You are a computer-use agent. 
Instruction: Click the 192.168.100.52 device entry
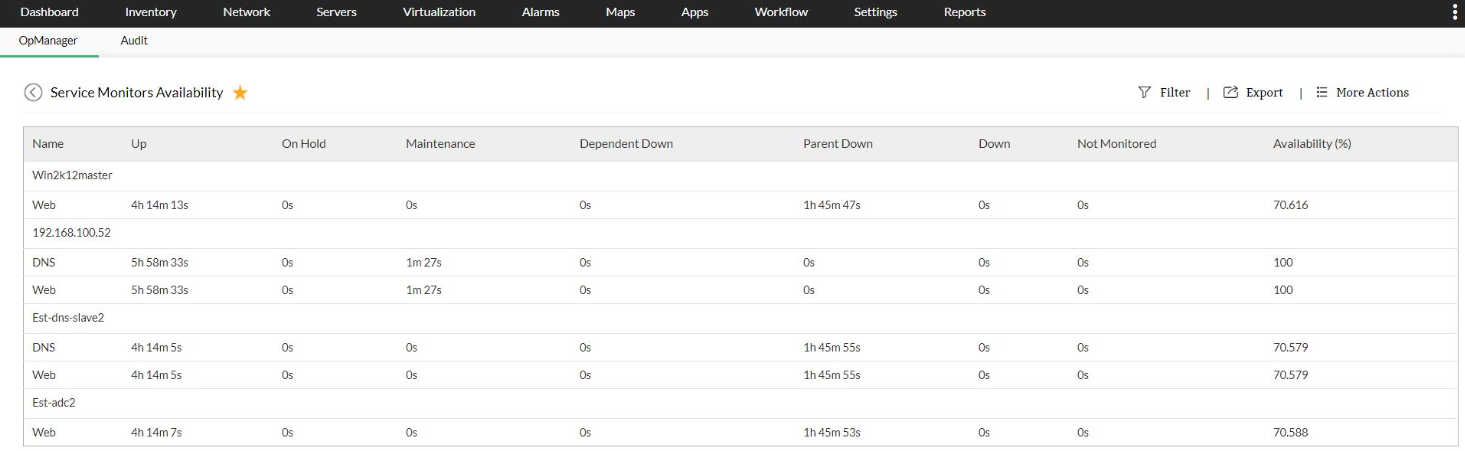click(x=71, y=232)
